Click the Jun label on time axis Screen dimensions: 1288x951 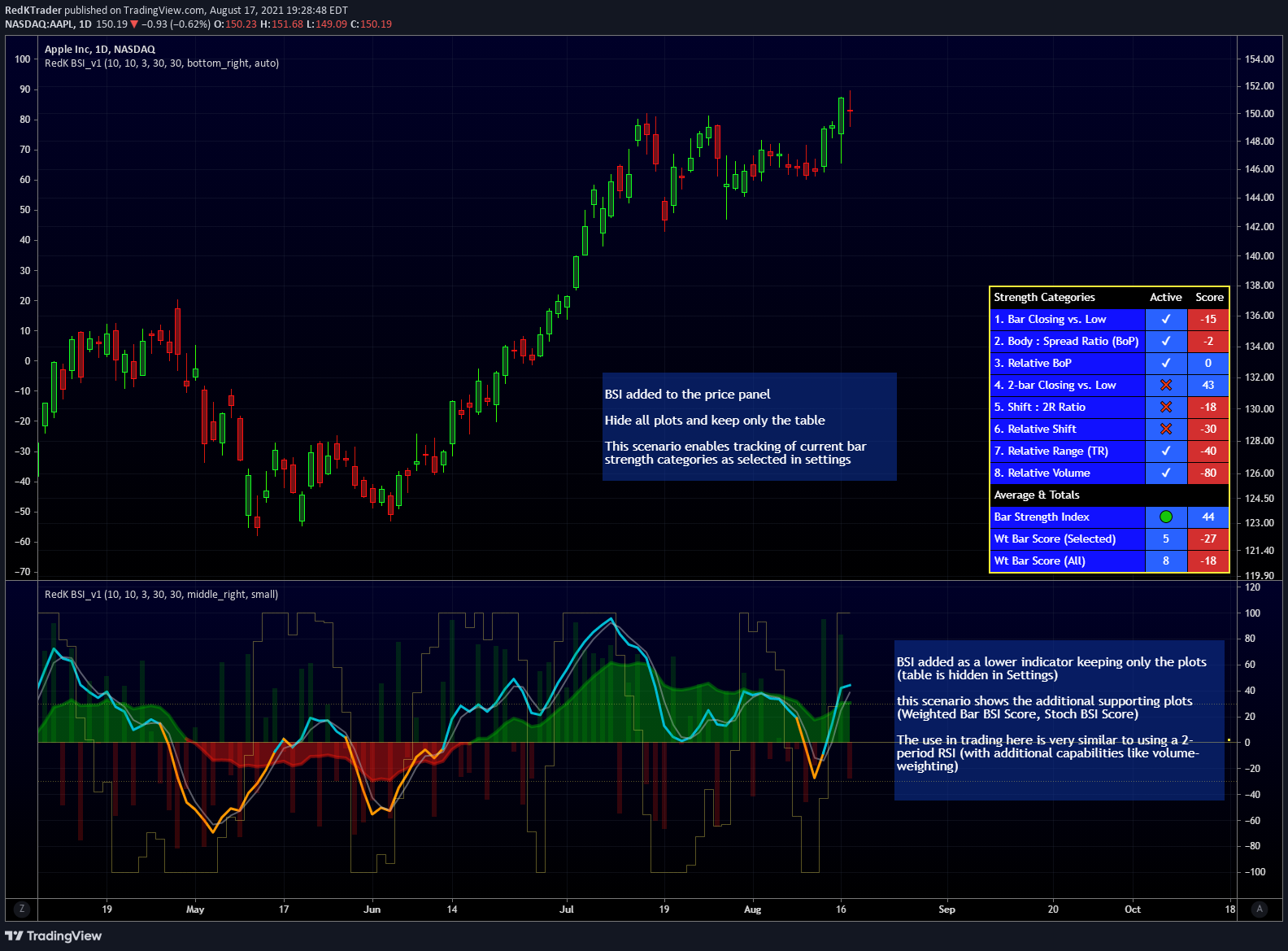[x=372, y=910]
